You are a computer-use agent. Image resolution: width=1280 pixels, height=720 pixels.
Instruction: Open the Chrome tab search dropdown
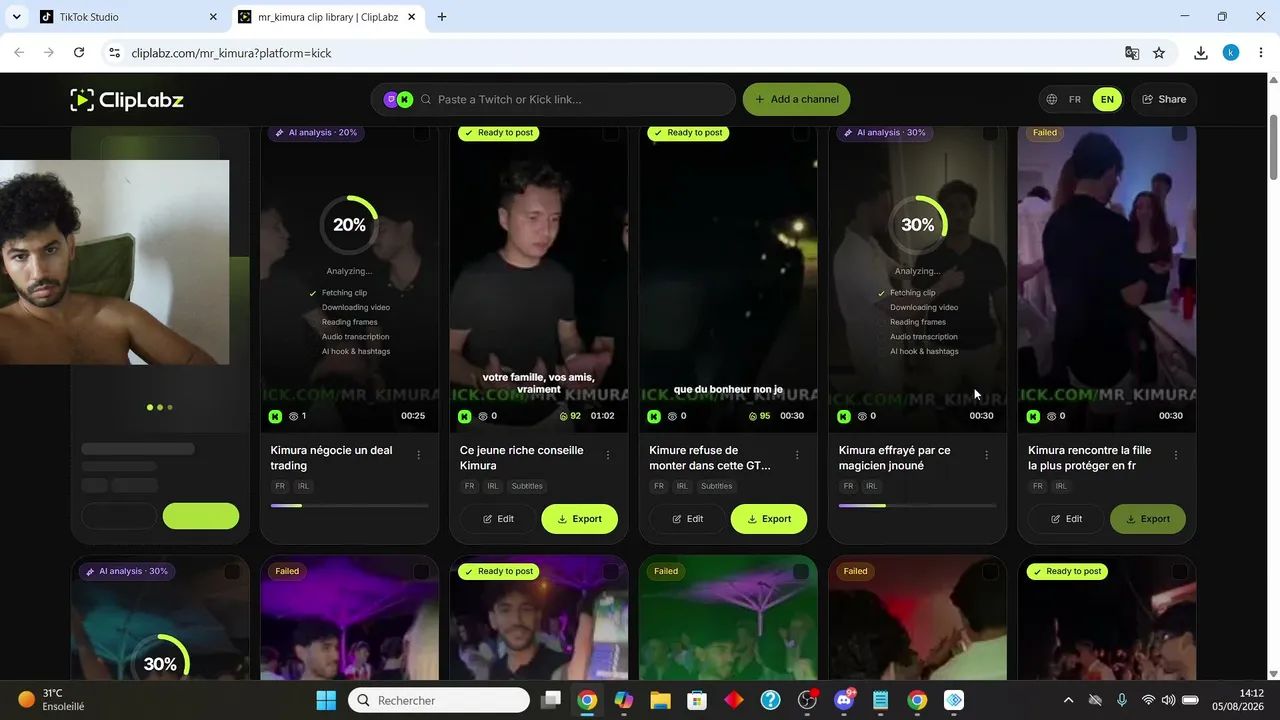(x=16, y=17)
